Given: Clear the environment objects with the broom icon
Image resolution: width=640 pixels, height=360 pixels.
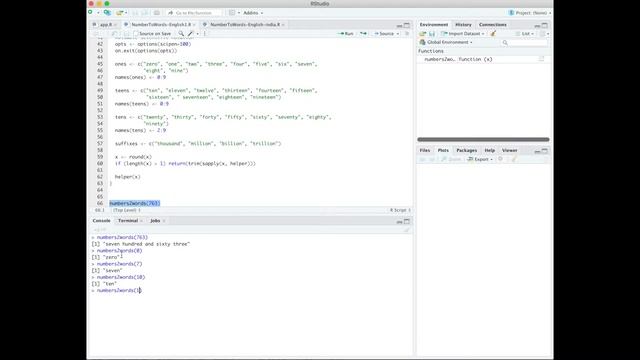Looking at the screenshot, I should (x=493, y=33).
